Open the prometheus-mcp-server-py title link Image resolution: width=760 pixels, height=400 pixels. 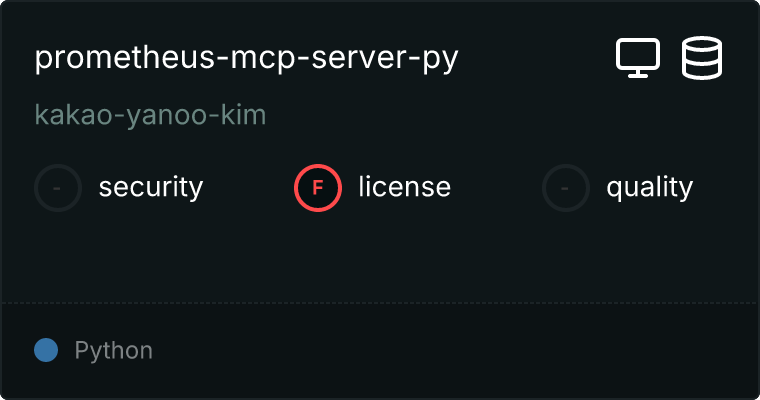point(246,59)
